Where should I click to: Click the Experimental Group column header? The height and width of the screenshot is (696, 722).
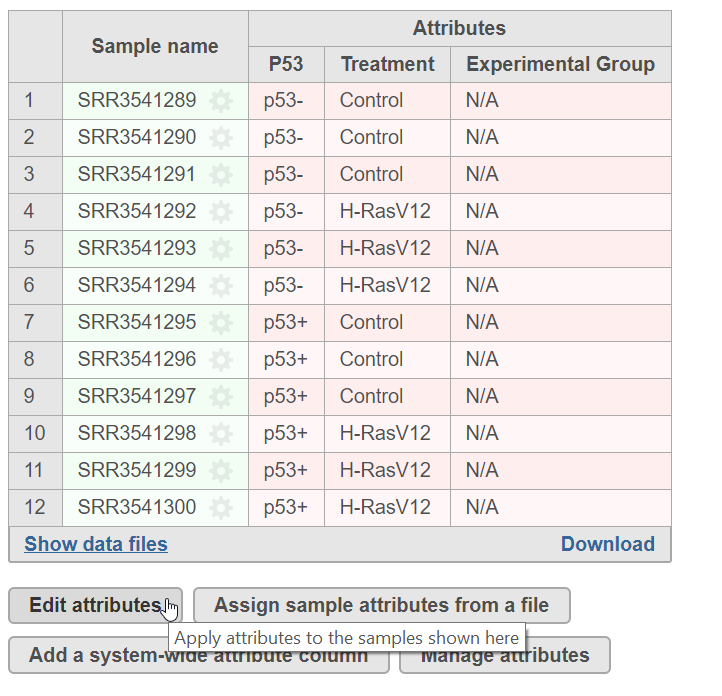tap(560, 64)
